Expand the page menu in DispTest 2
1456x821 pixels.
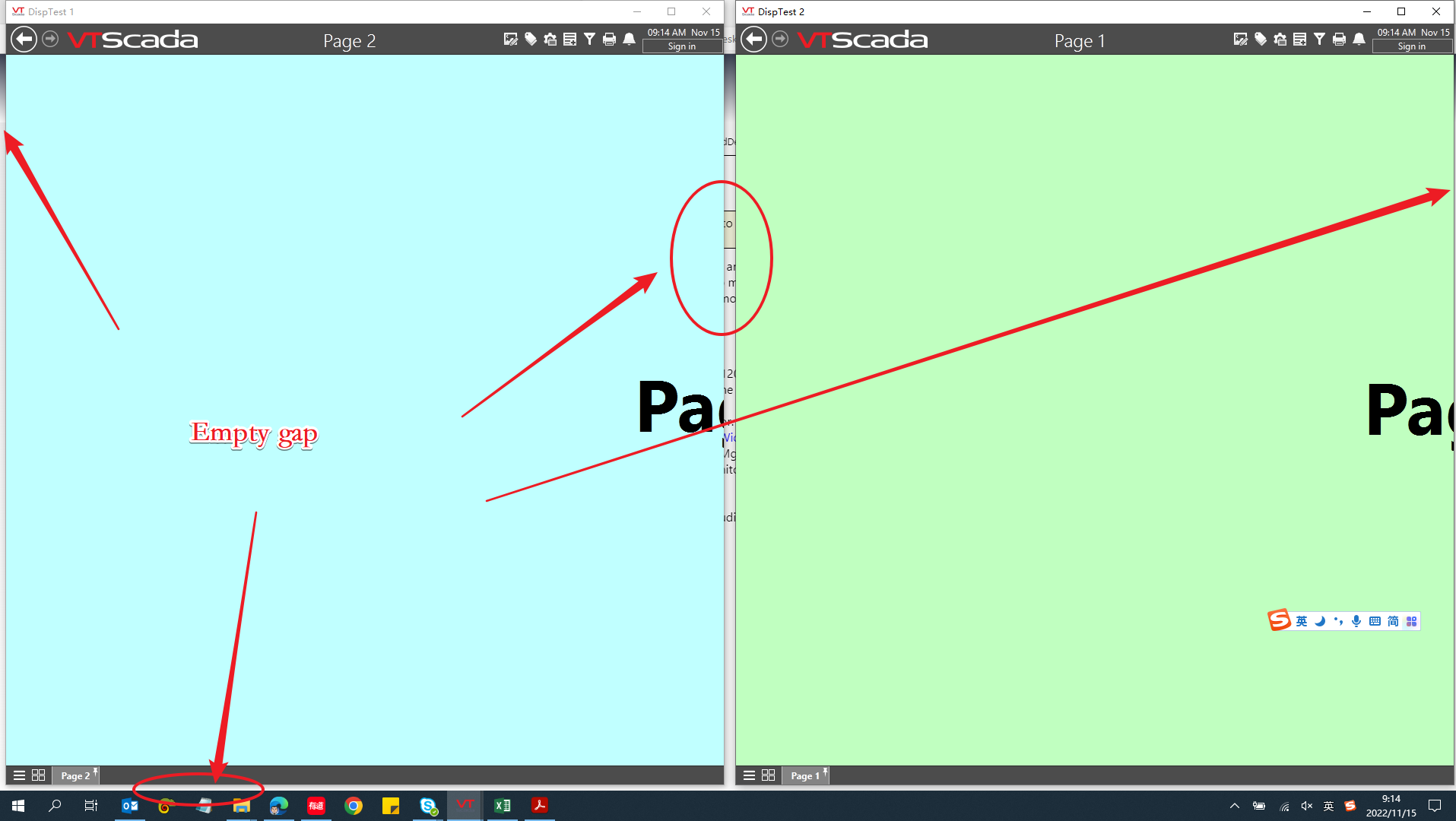749,775
